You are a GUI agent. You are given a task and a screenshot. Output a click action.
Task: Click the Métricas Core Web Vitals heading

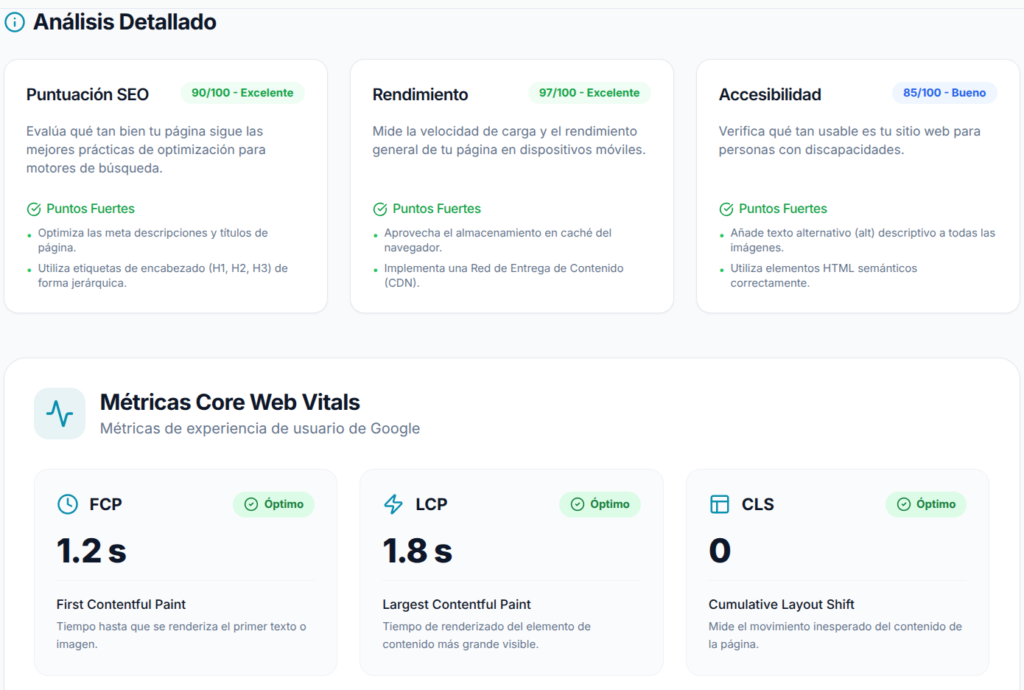click(230, 402)
